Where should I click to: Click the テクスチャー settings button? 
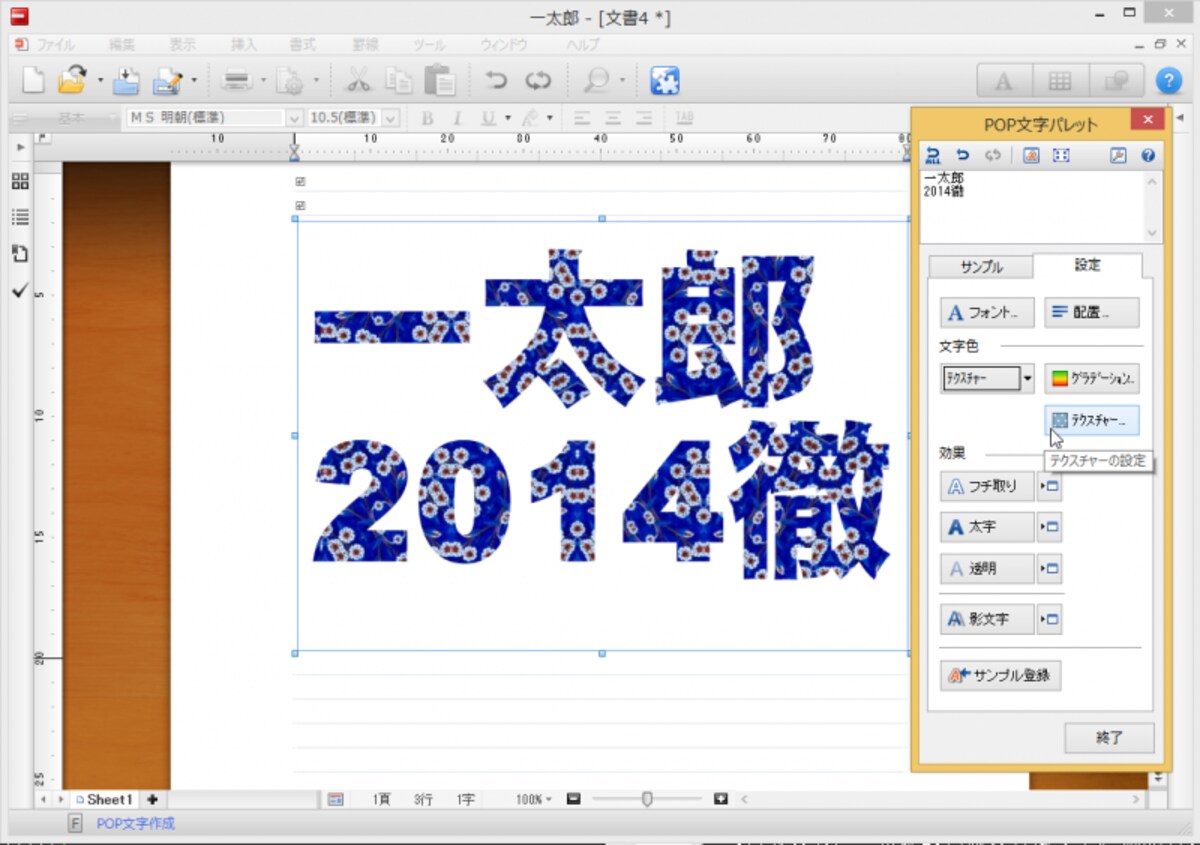[1092, 421]
